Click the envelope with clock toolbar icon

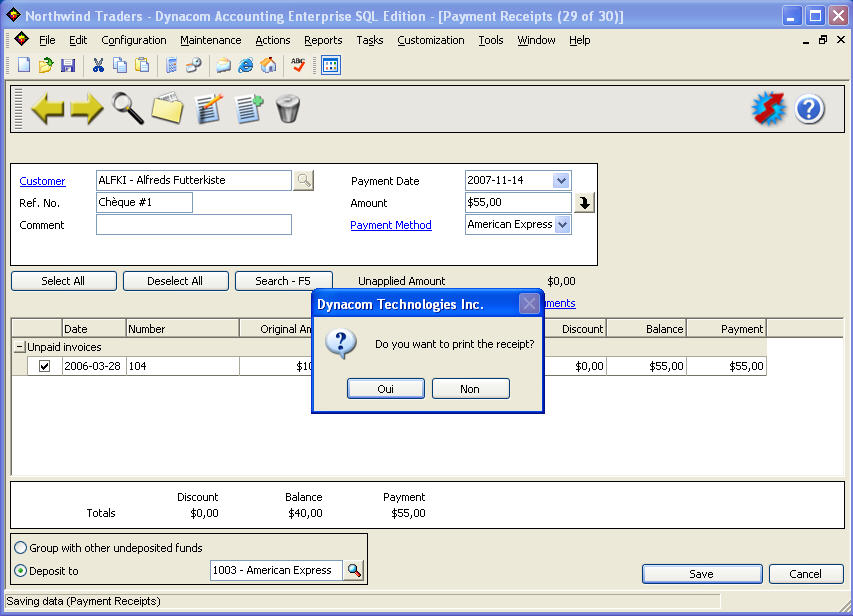194,65
